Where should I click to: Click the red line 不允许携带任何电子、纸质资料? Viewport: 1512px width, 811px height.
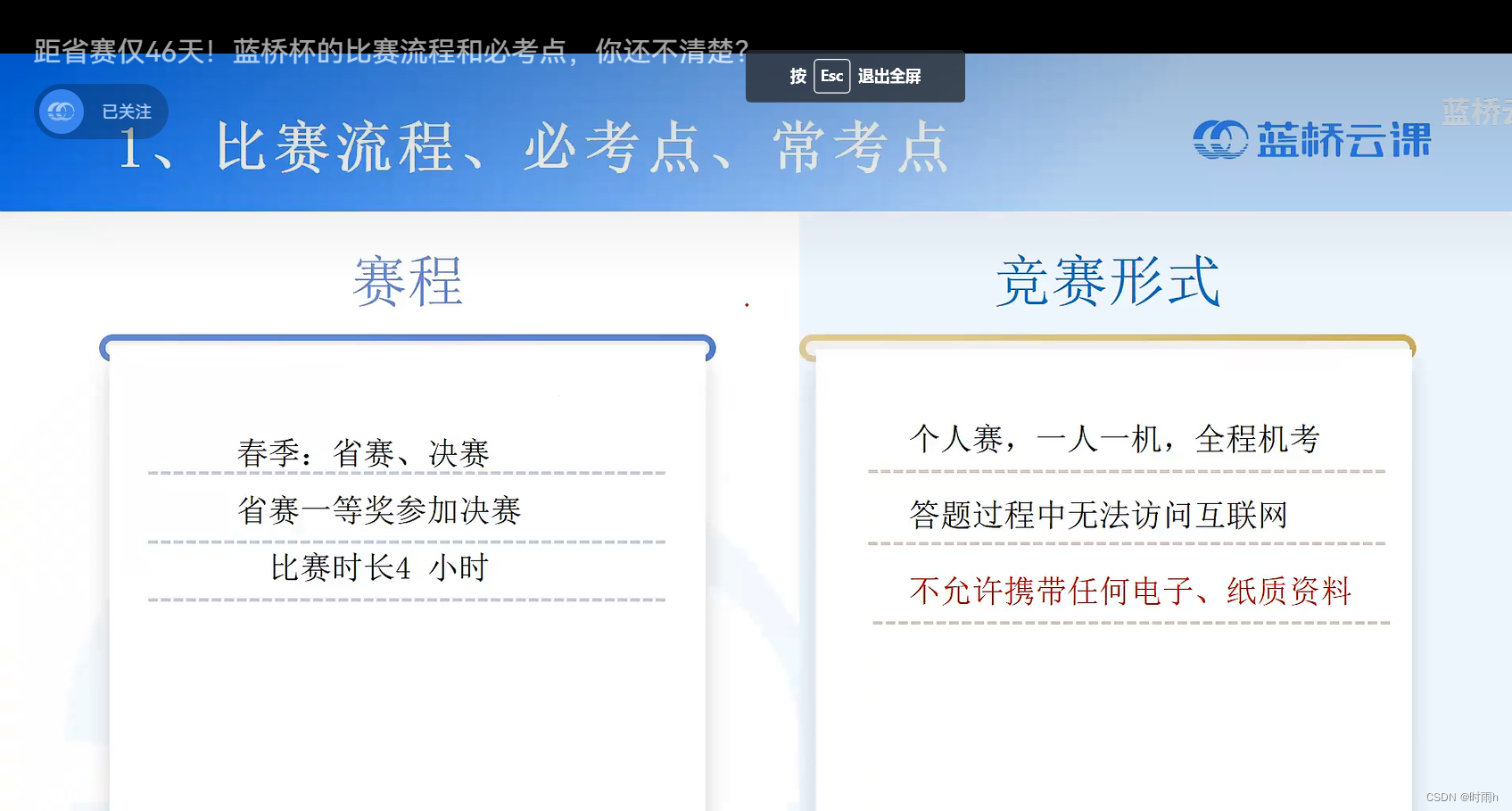click(1130, 591)
